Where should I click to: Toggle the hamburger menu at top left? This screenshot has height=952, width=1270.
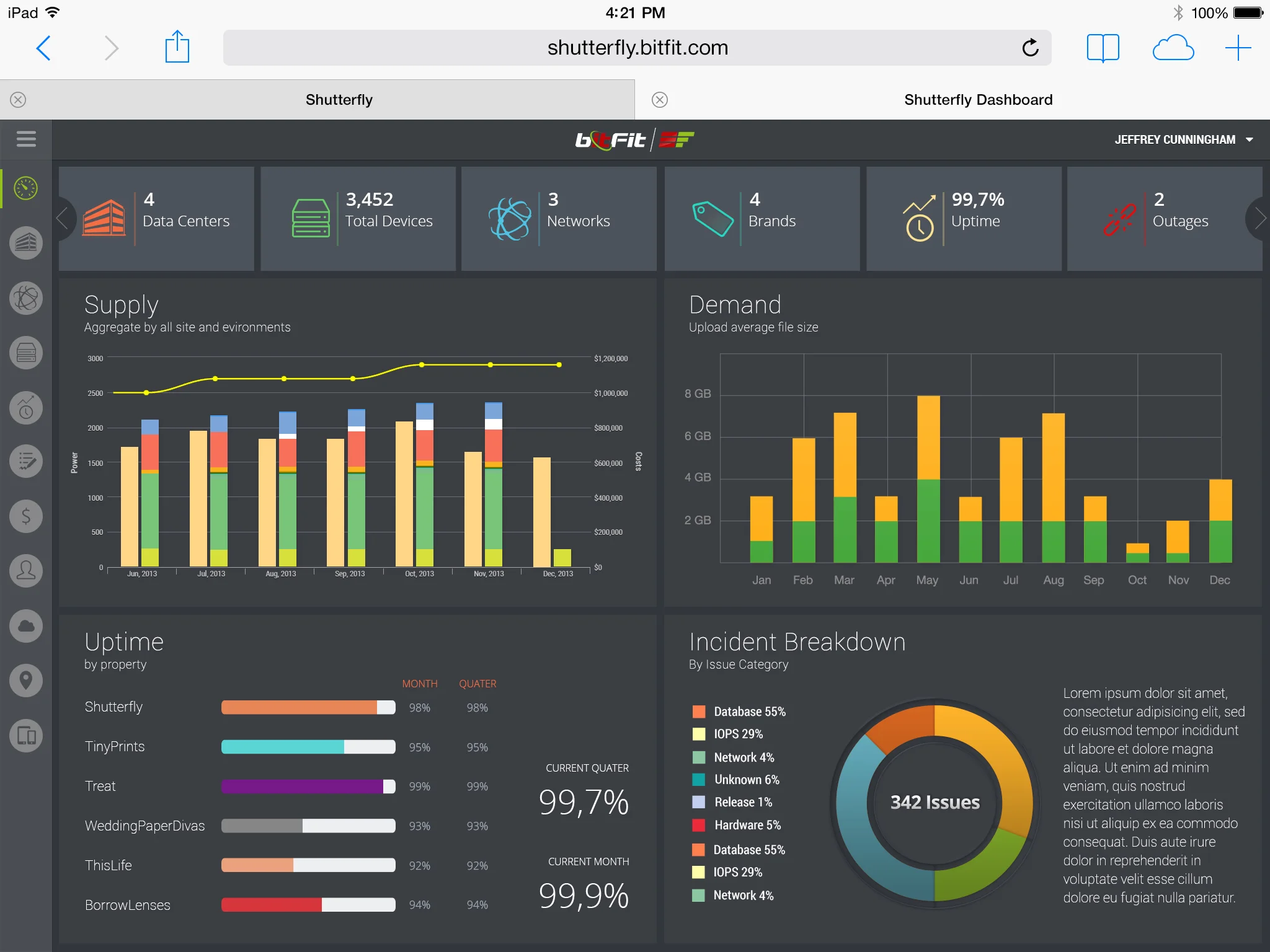tap(26, 139)
